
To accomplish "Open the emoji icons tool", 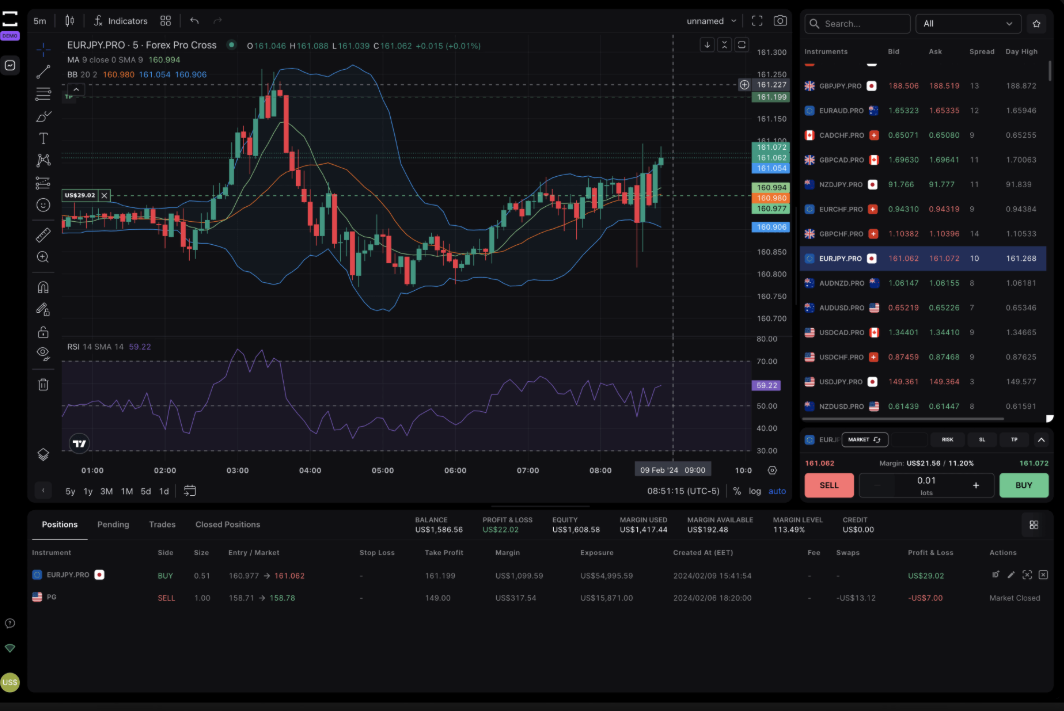I will (43, 205).
